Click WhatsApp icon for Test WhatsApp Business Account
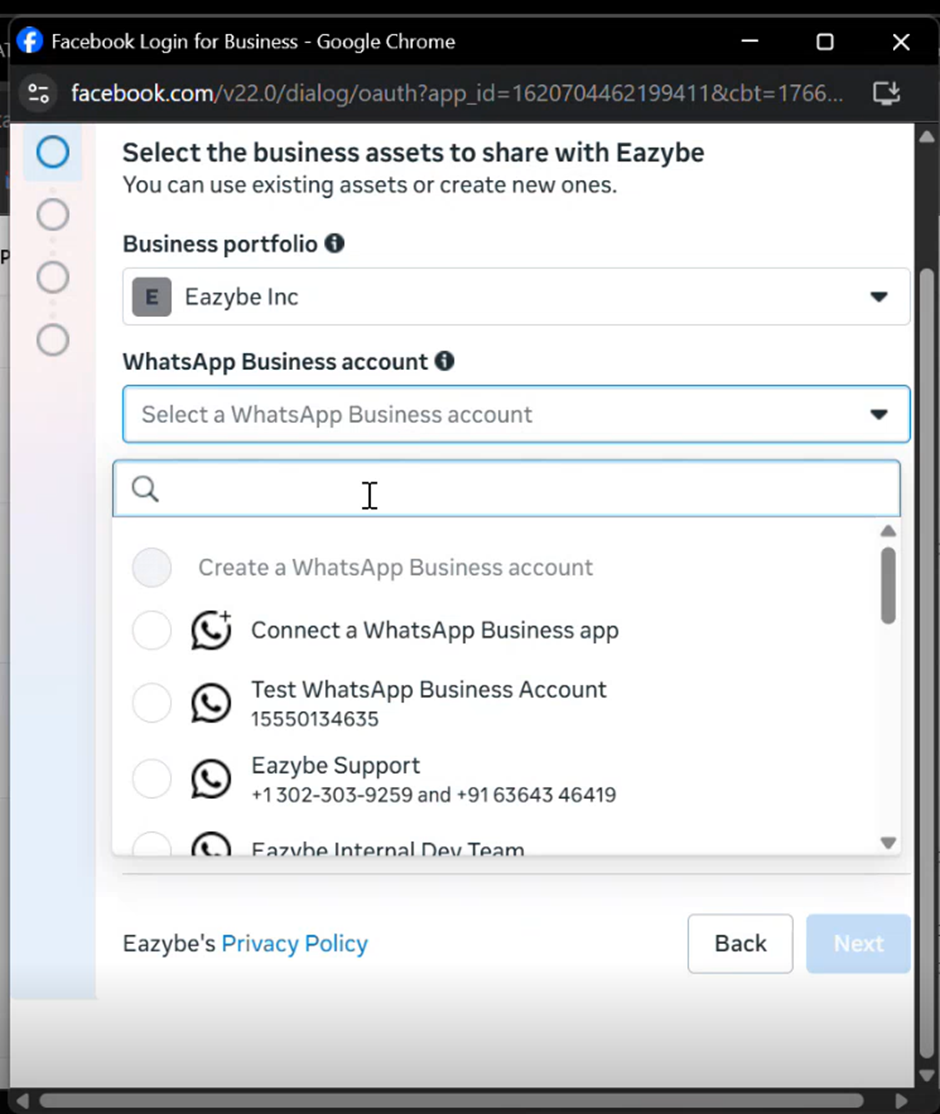 tap(211, 703)
